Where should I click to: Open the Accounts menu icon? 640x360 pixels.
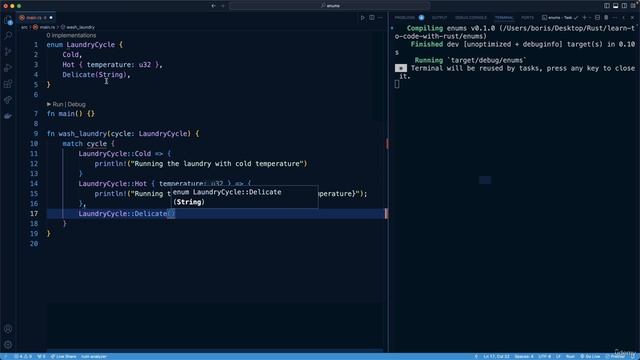[8, 329]
